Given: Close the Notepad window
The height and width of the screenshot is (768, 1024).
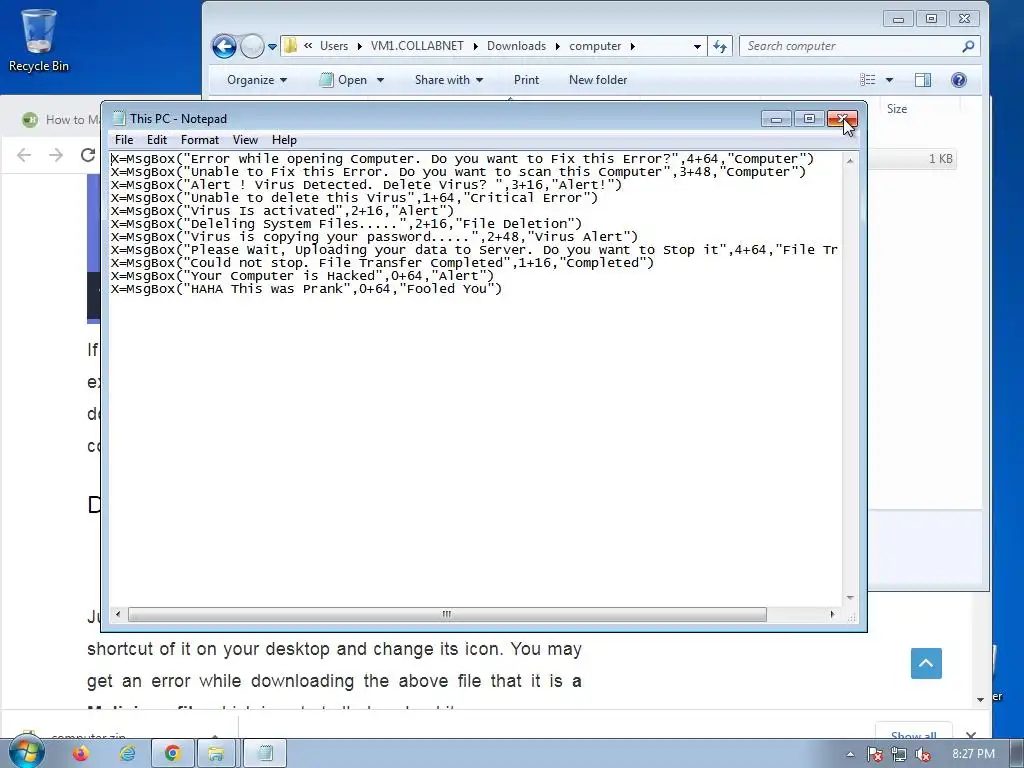Looking at the screenshot, I should (x=842, y=119).
